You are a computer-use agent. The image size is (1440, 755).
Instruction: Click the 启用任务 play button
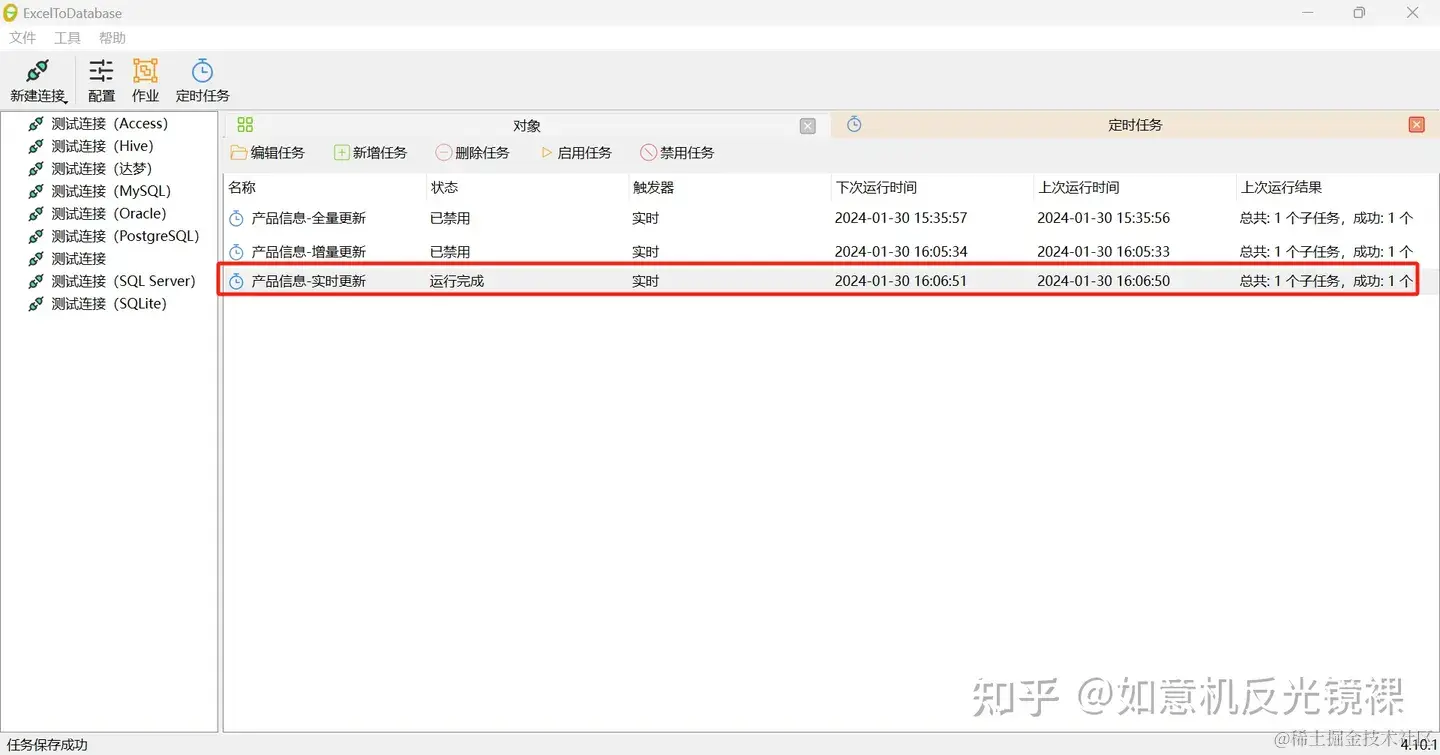pyautogui.click(x=575, y=153)
